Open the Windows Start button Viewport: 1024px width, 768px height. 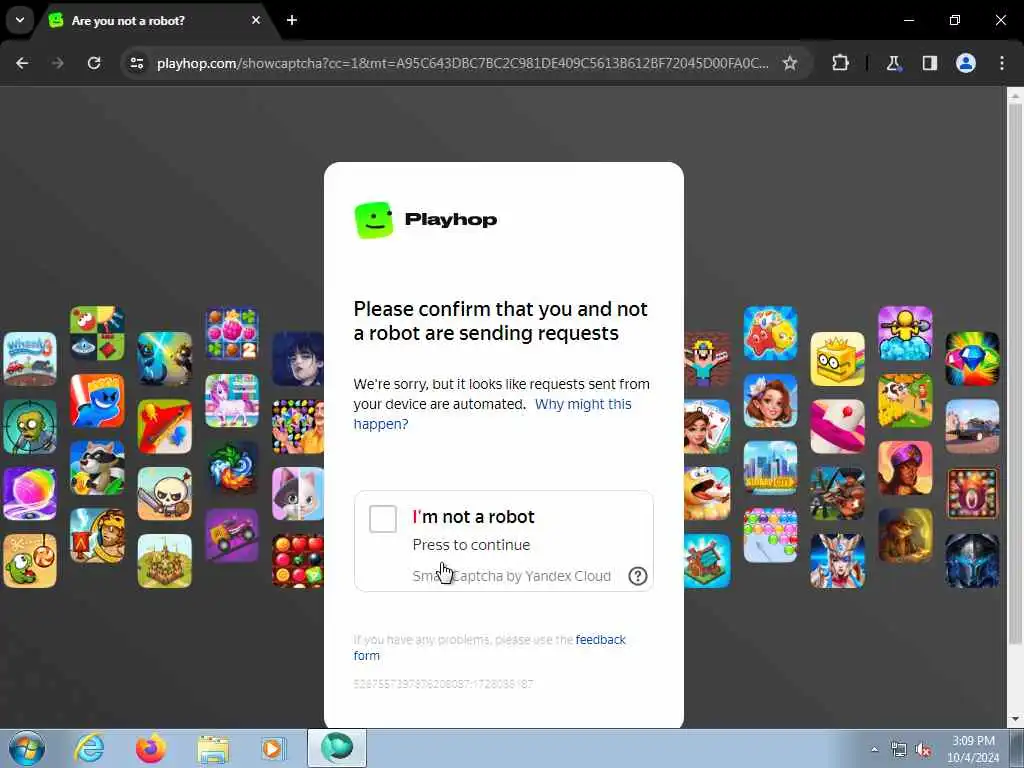27,748
